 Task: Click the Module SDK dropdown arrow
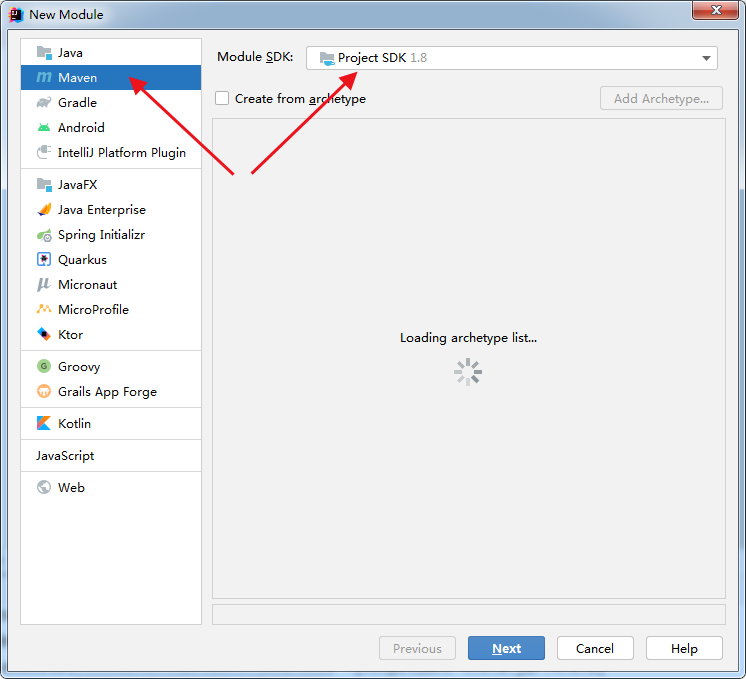point(706,58)
